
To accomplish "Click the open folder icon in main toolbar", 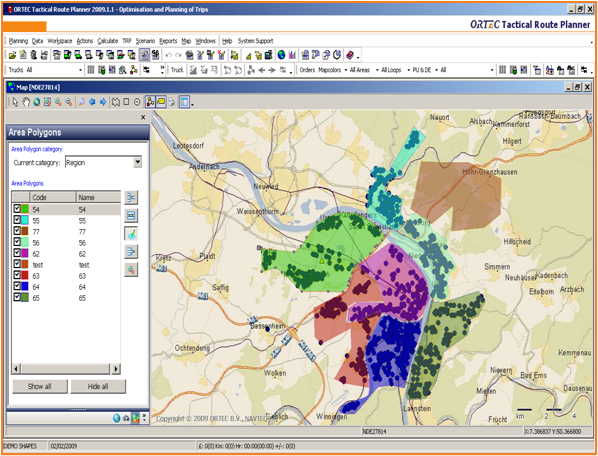I will [12, 55].
